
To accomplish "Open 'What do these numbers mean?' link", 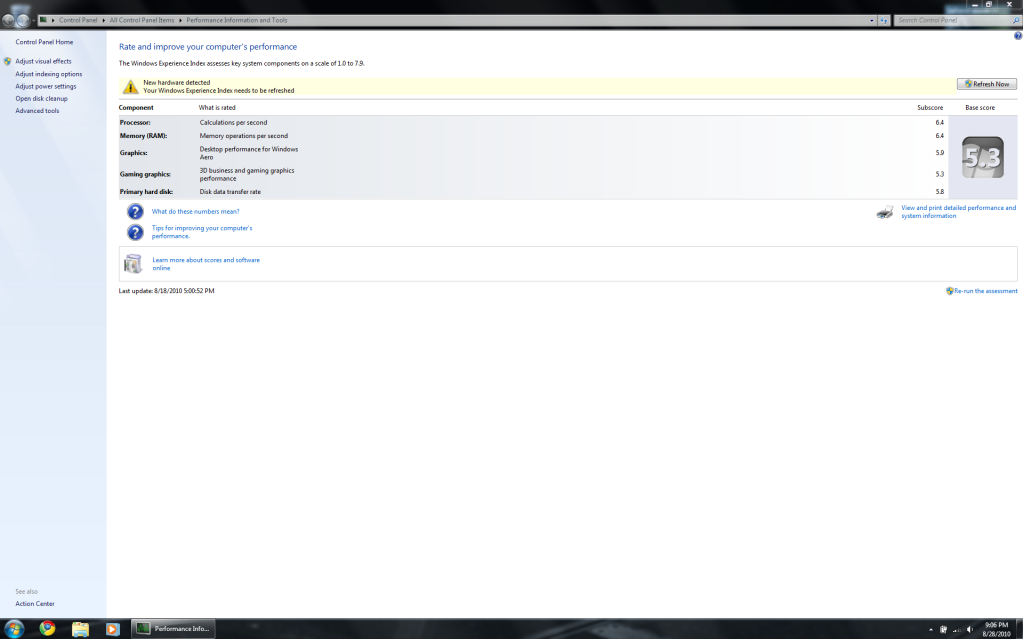I will pyautogui.click(x=196, y=211).
